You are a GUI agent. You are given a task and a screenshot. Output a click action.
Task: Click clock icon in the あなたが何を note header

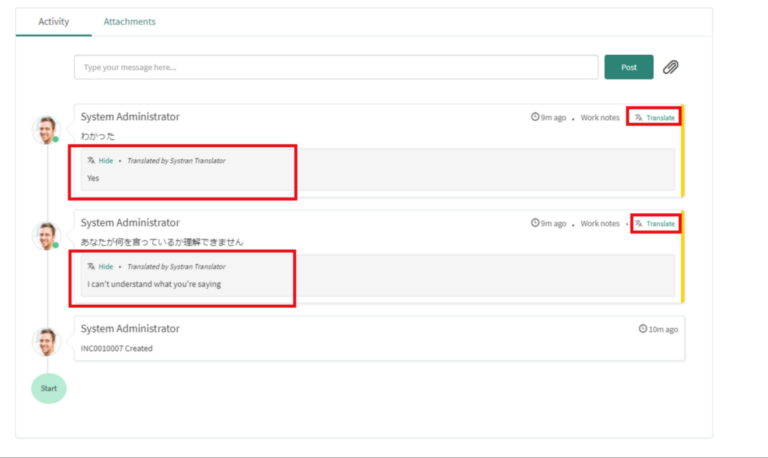tap(535, 223)
